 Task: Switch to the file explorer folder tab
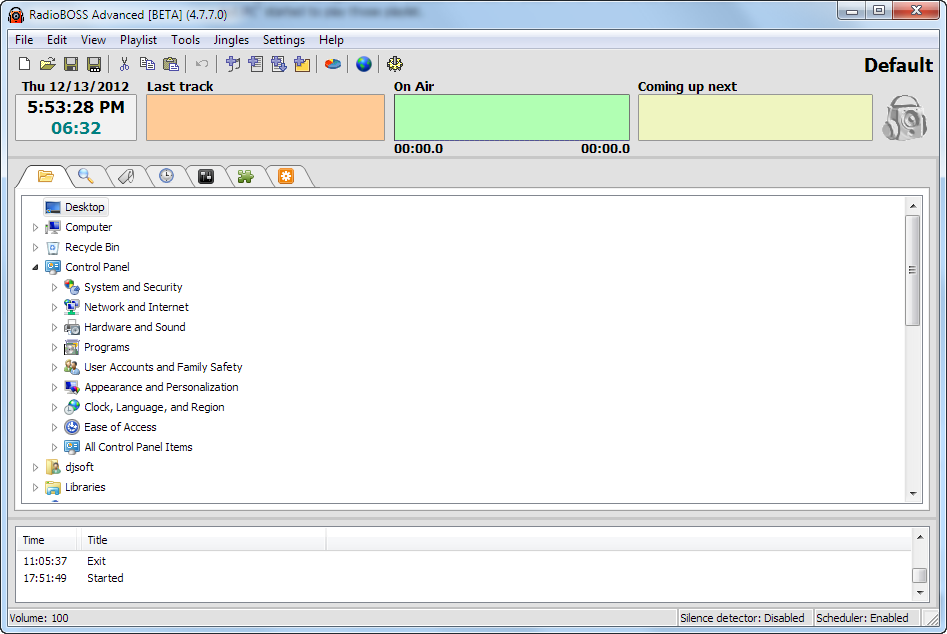pyautogui.click(x=46, y=176)
